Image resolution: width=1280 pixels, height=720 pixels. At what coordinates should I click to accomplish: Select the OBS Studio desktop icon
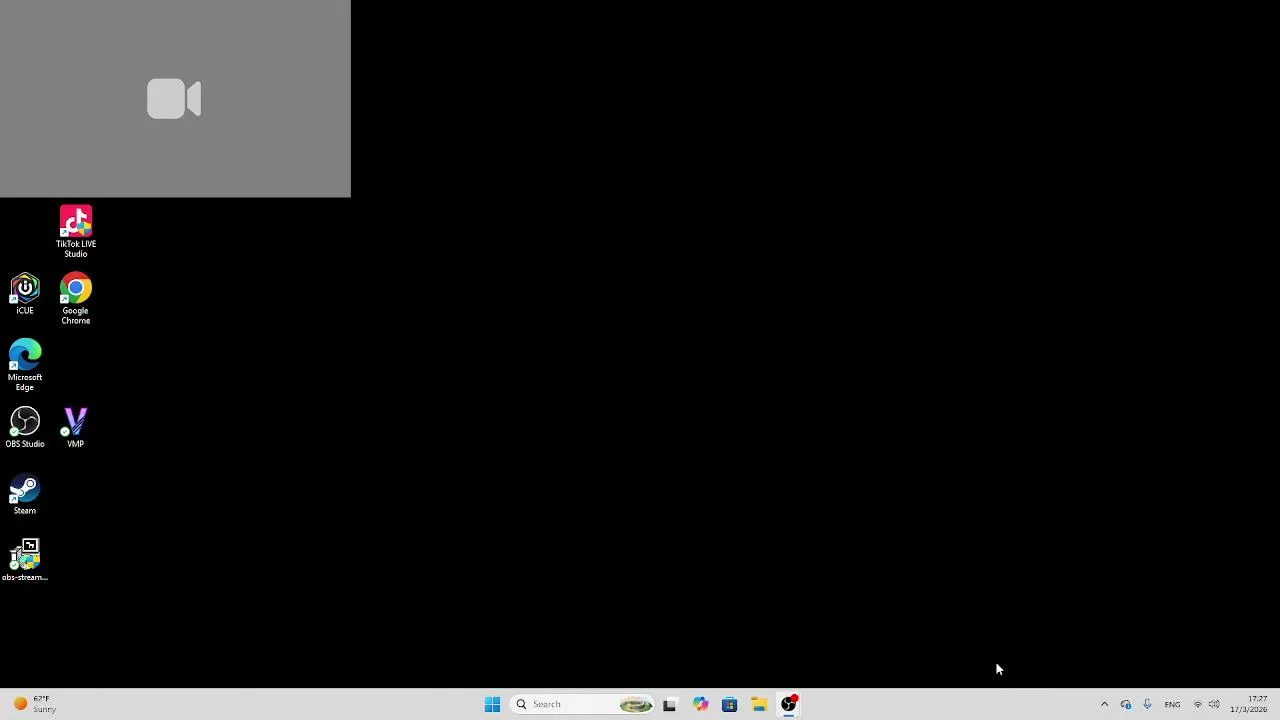(x=25, y=428)
